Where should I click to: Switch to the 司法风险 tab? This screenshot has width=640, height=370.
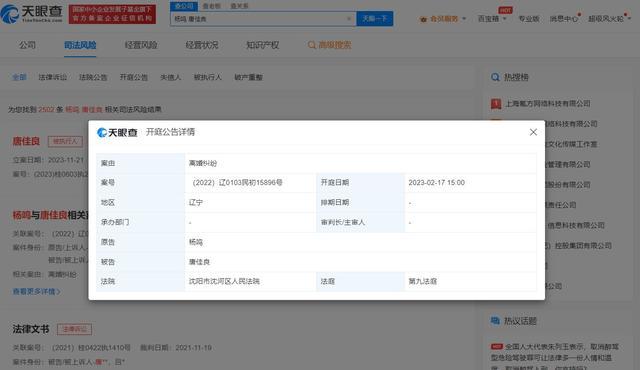[x=80, y=45]
